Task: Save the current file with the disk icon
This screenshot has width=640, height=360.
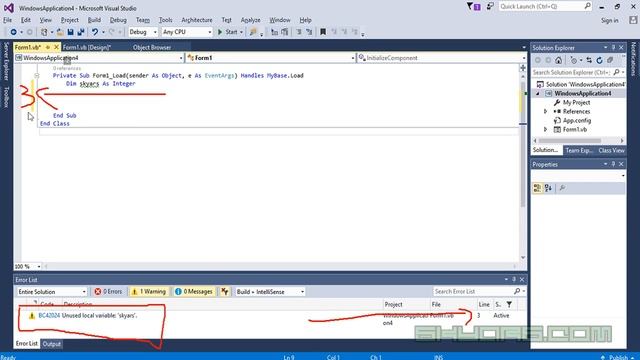Action: point(70,32)
